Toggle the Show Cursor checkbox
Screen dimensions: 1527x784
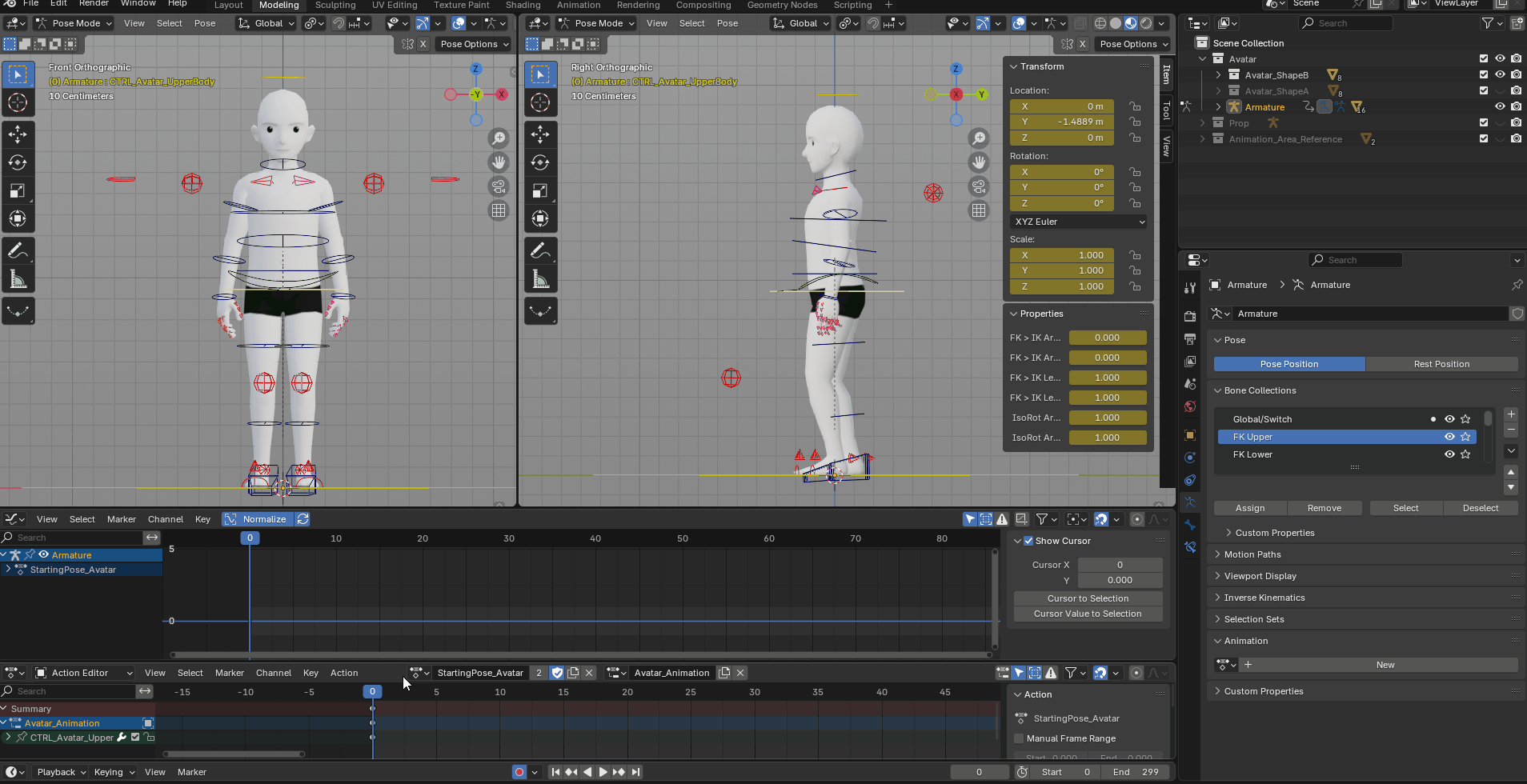point(1028,541)
